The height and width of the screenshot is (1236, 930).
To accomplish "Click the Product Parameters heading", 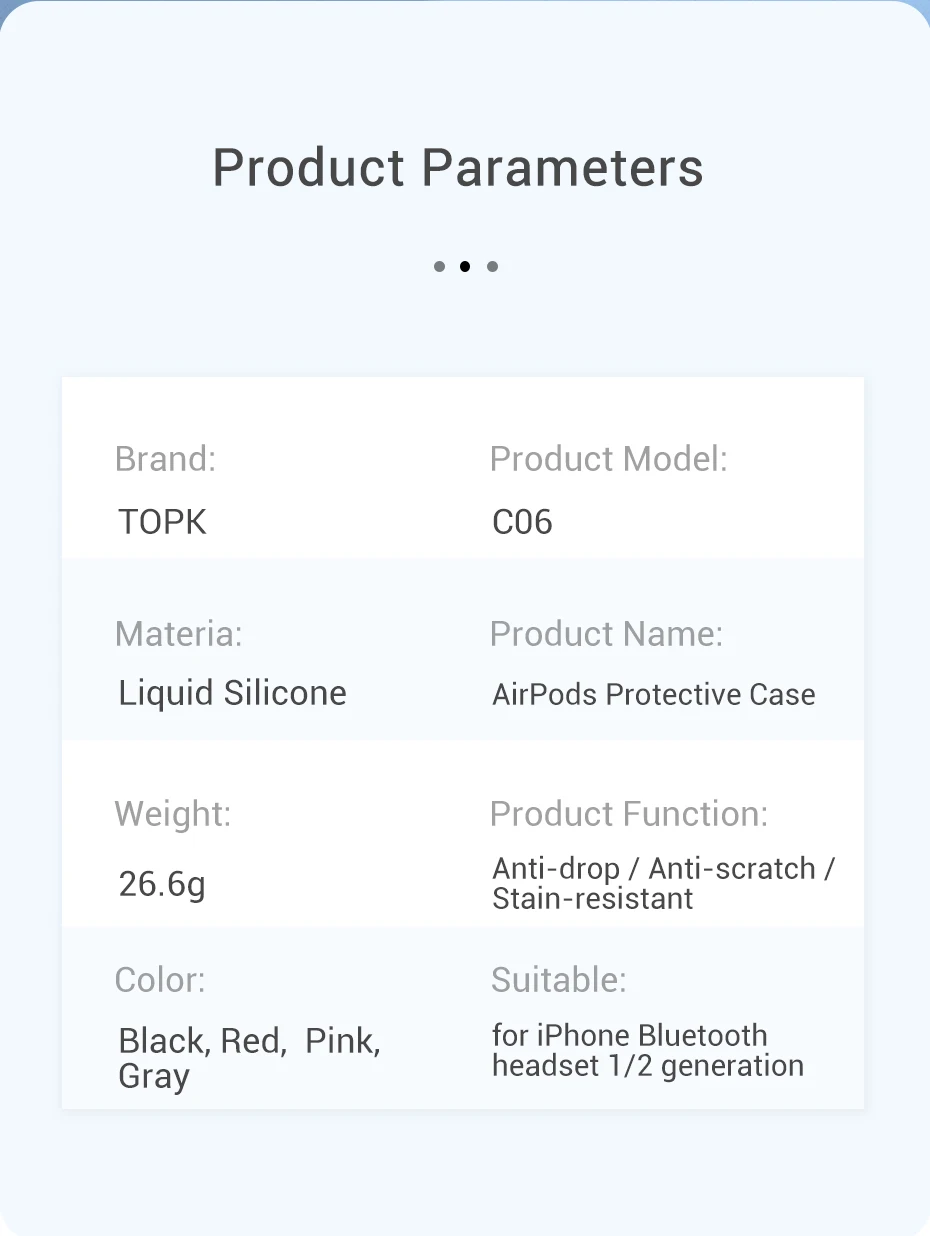I will pyautogui.click(x=458, y=168).
